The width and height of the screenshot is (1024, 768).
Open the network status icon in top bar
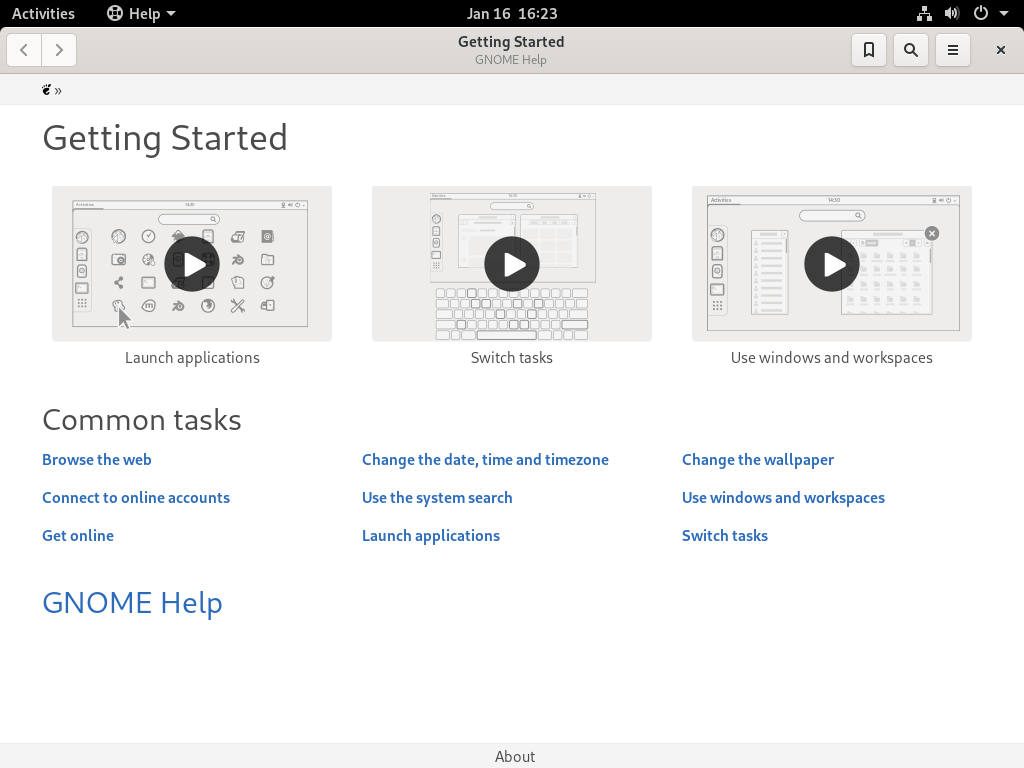coord(923,13)
